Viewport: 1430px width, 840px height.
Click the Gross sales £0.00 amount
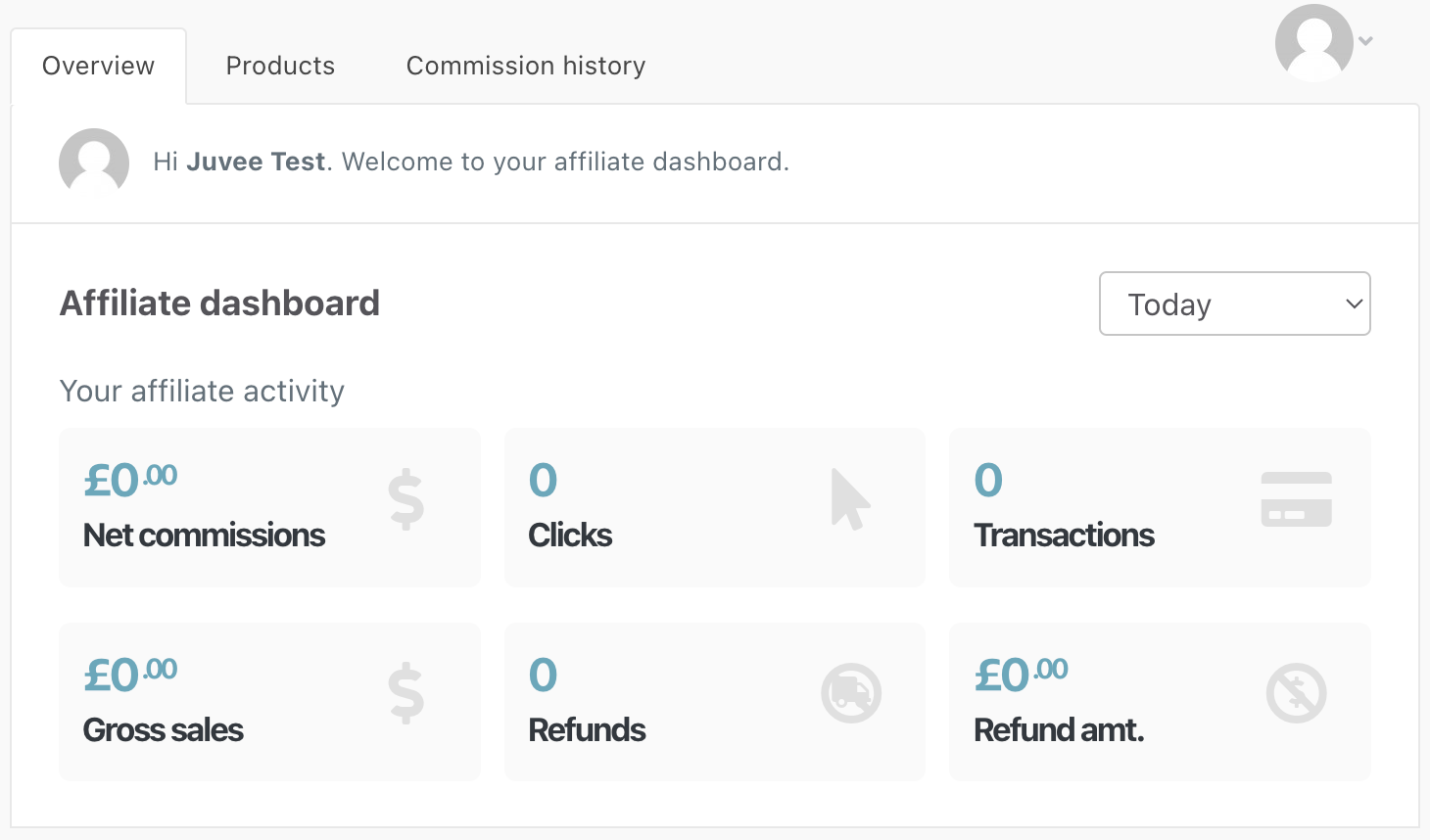pyautogui.click(x=130, y=676)
